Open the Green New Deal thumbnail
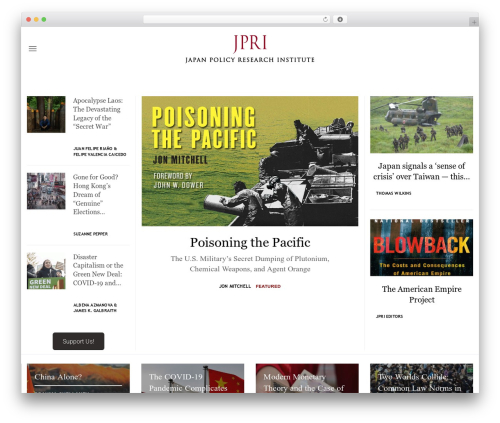The height and width of the screenshot is (423, 500). pyautogui.click(x=46, y=271)
